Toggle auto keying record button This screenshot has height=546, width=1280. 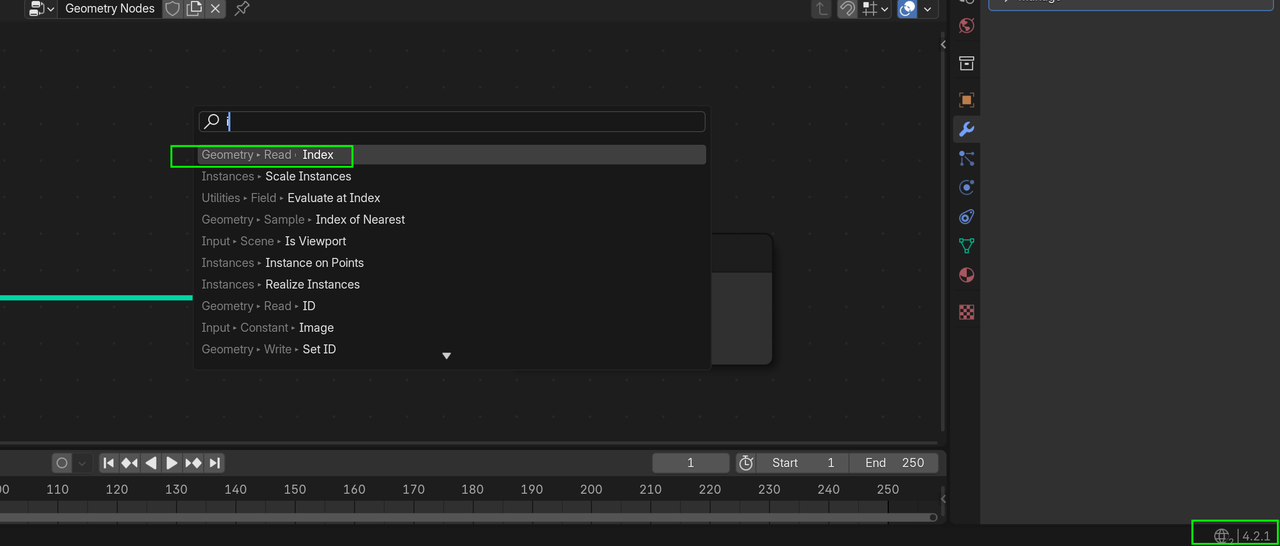point(62,463)
